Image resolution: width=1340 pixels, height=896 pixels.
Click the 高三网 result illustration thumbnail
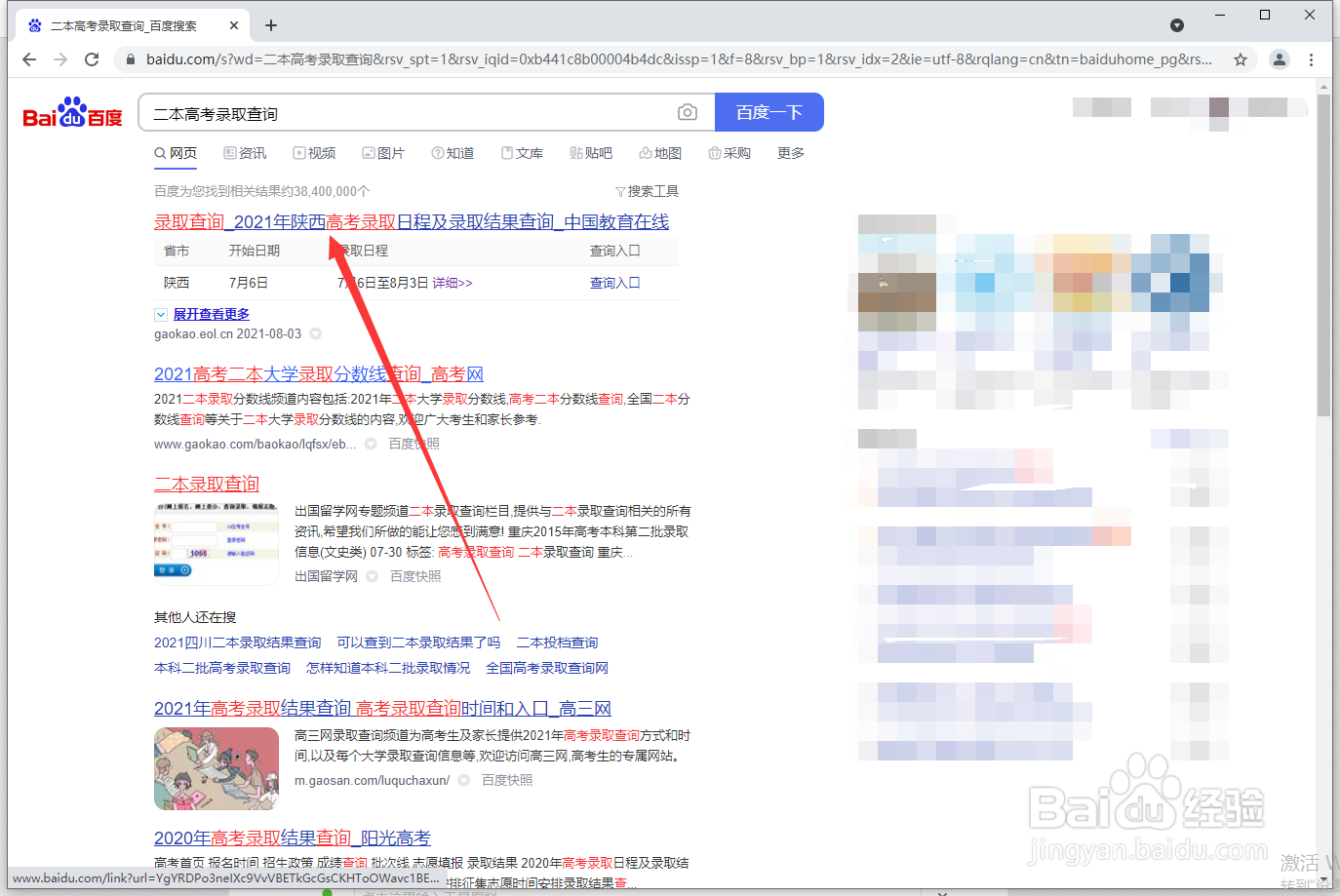[x=217, y=768]
